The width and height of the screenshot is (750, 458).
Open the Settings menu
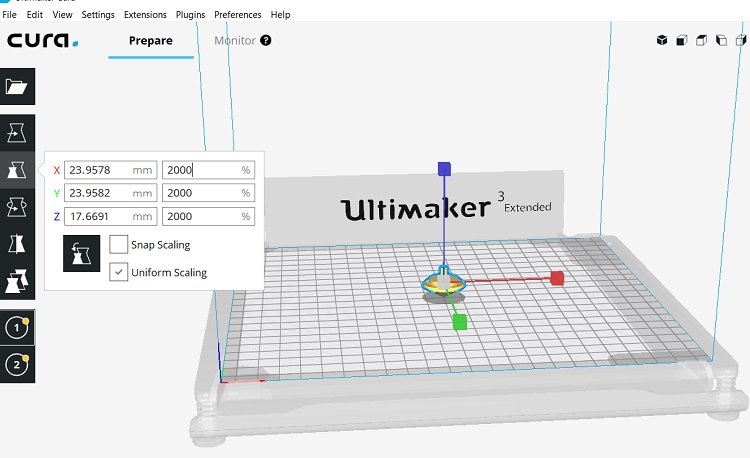coord(98,15)
